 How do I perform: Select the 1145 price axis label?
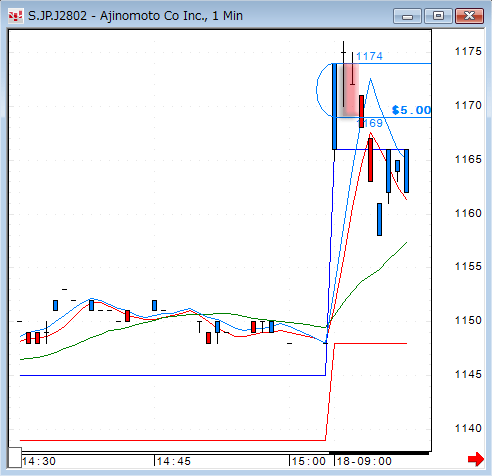[468, 374]
